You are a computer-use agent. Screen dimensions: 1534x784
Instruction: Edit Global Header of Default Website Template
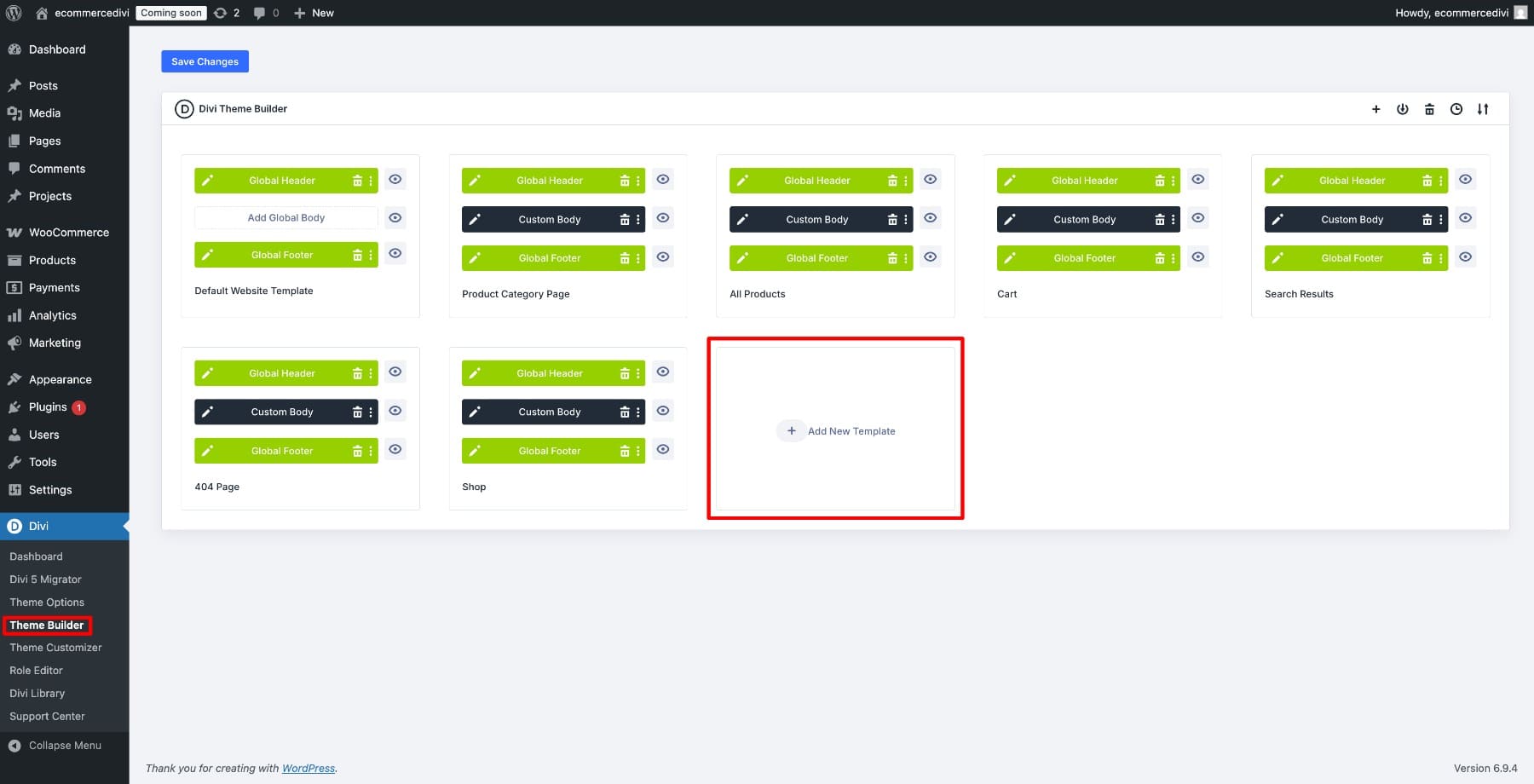[207, 181]
